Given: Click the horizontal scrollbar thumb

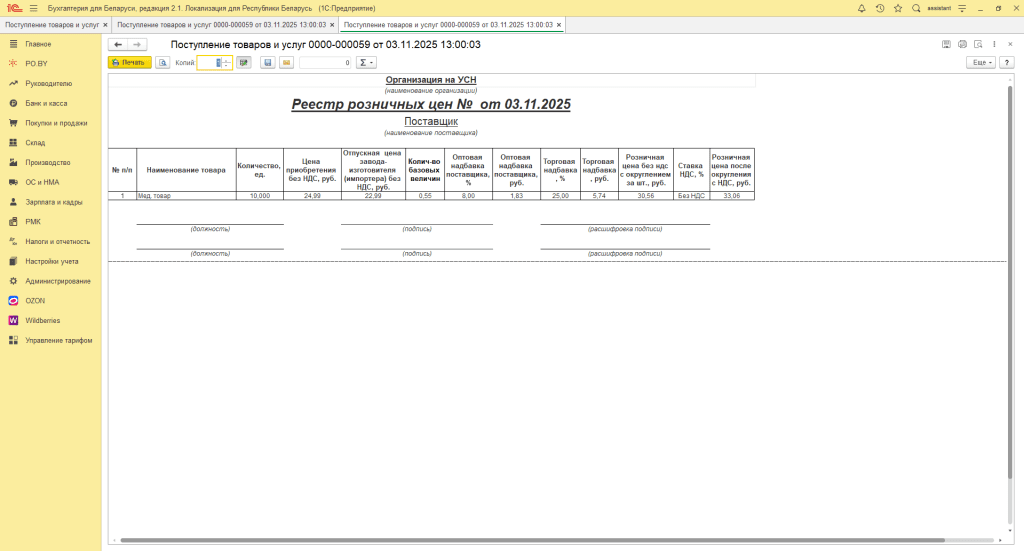Looking at the screenshot, I should [532, 541].
